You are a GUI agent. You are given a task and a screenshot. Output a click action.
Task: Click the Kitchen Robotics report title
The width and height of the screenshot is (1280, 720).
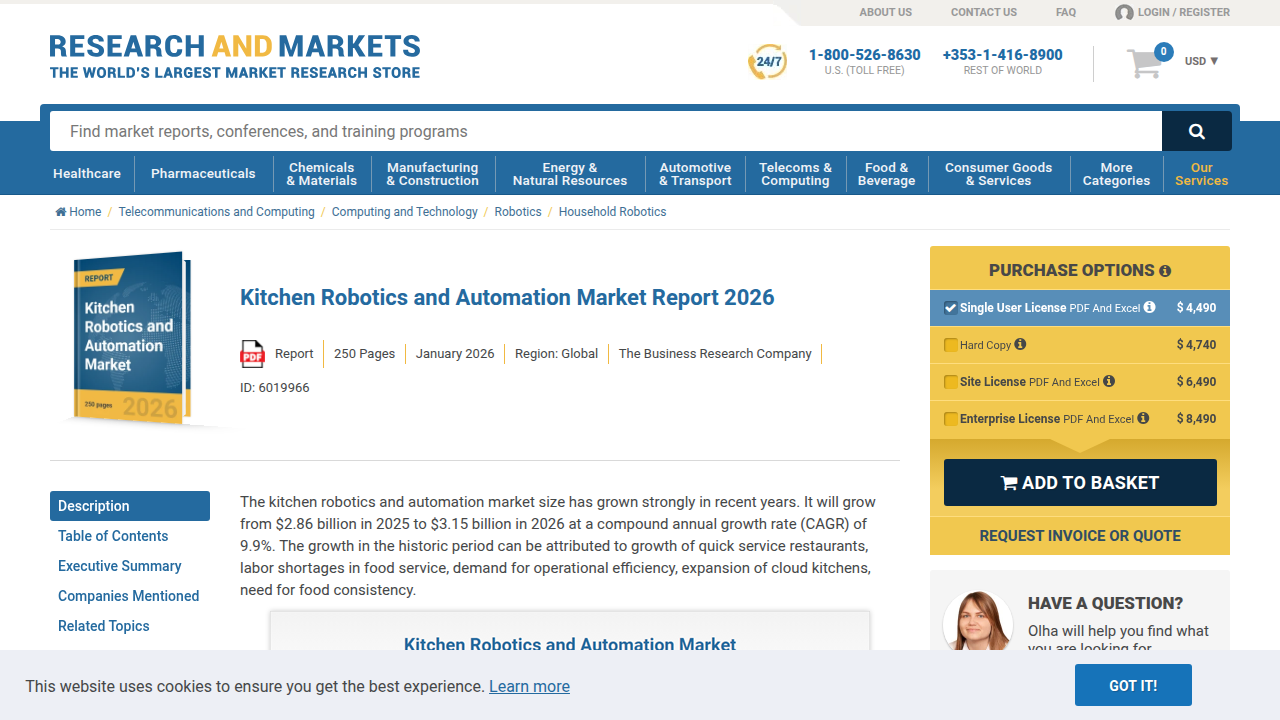(507, 297)
